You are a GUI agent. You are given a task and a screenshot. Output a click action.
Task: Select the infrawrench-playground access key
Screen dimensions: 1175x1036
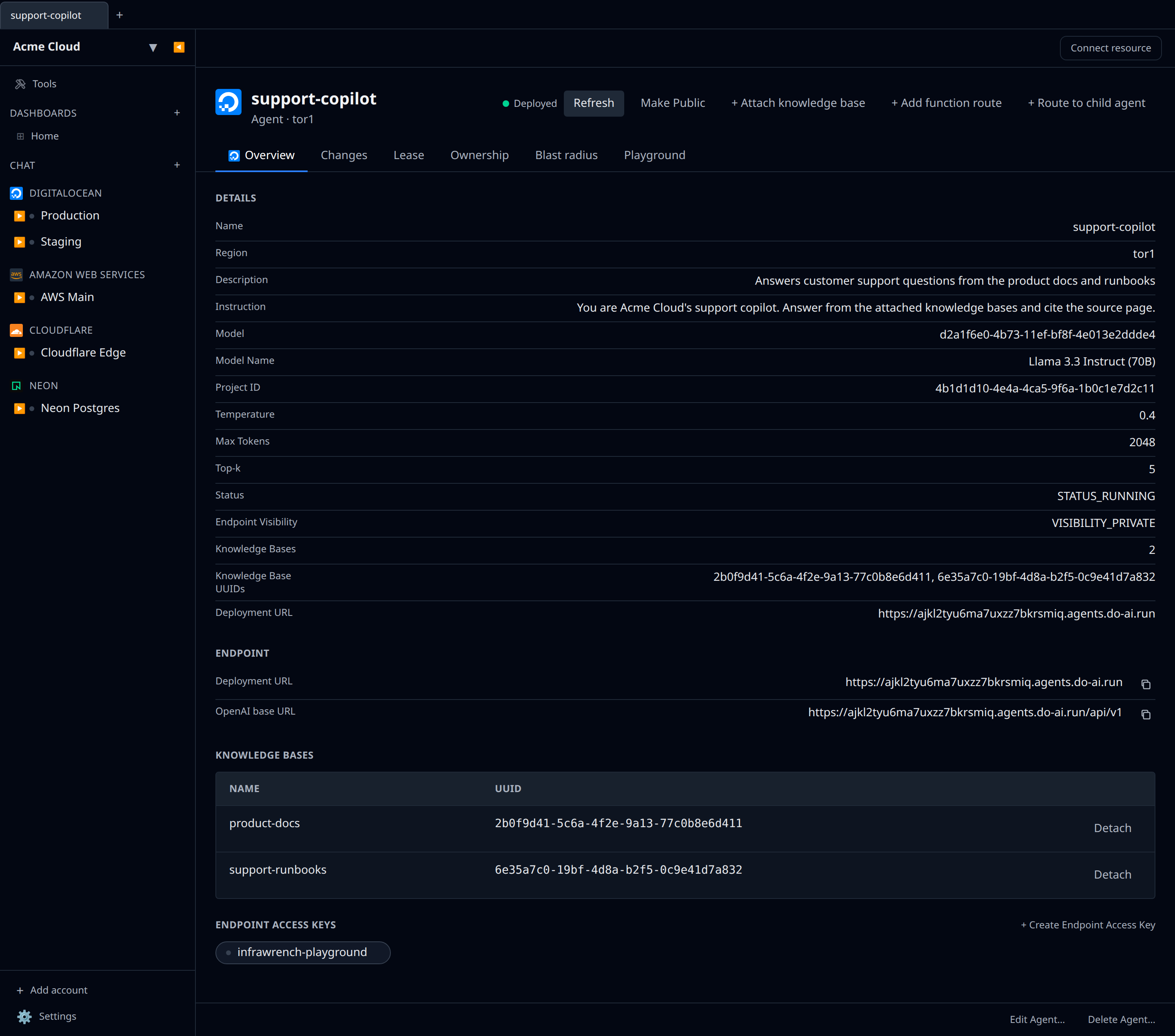[302, 952]
